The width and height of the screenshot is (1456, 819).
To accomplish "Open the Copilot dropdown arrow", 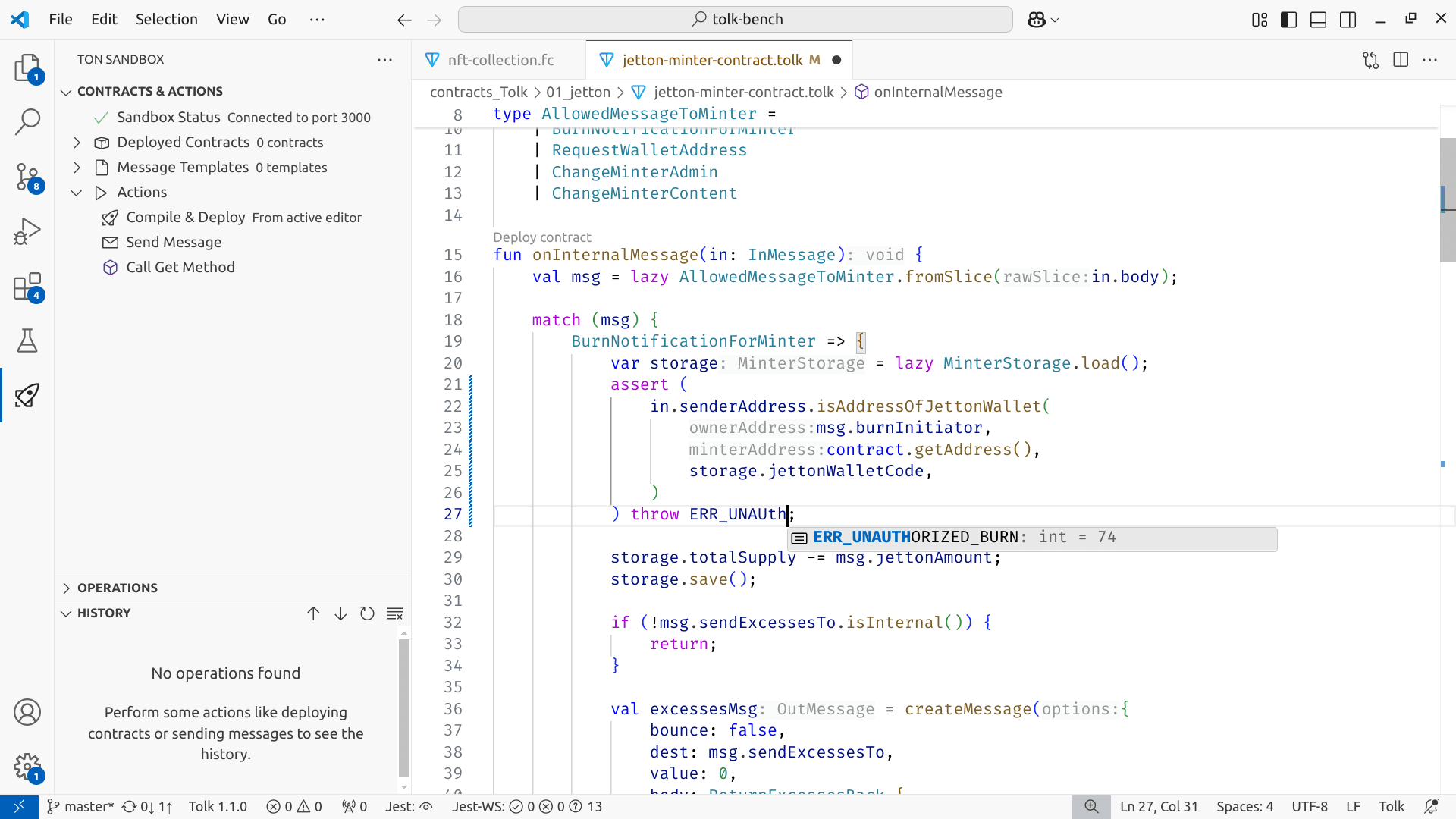I will pos(1055,20).
